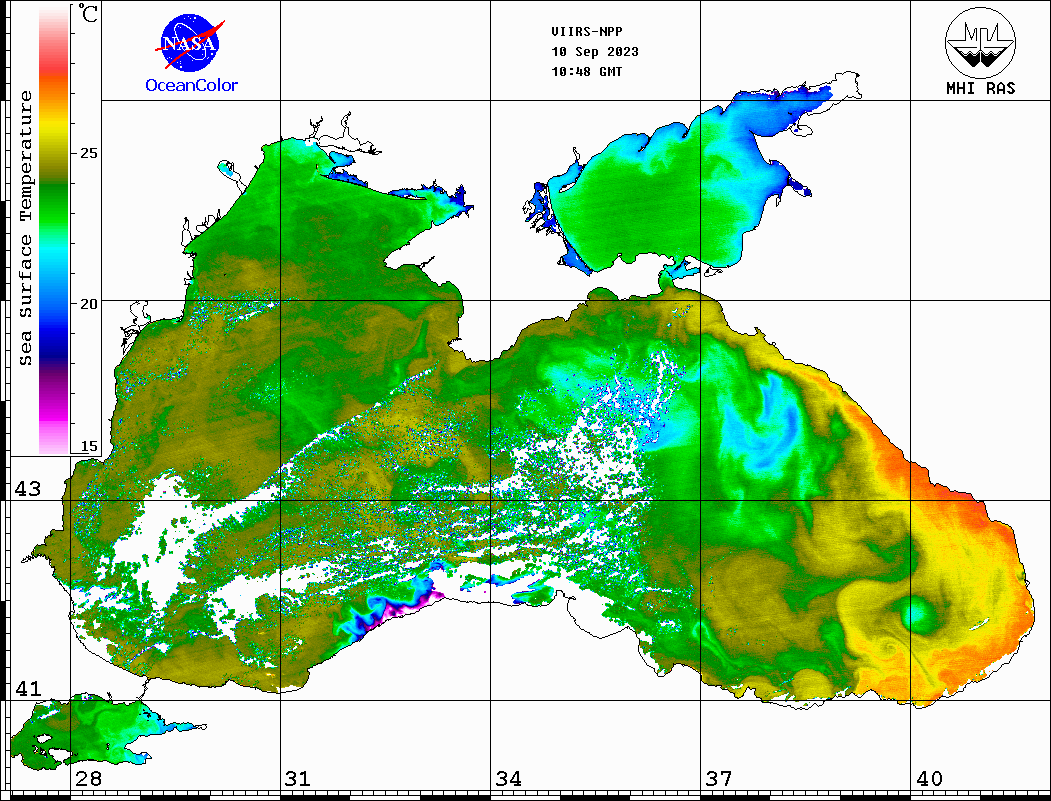
Task: Click longitude label 34
Action: tap(509, 778)
